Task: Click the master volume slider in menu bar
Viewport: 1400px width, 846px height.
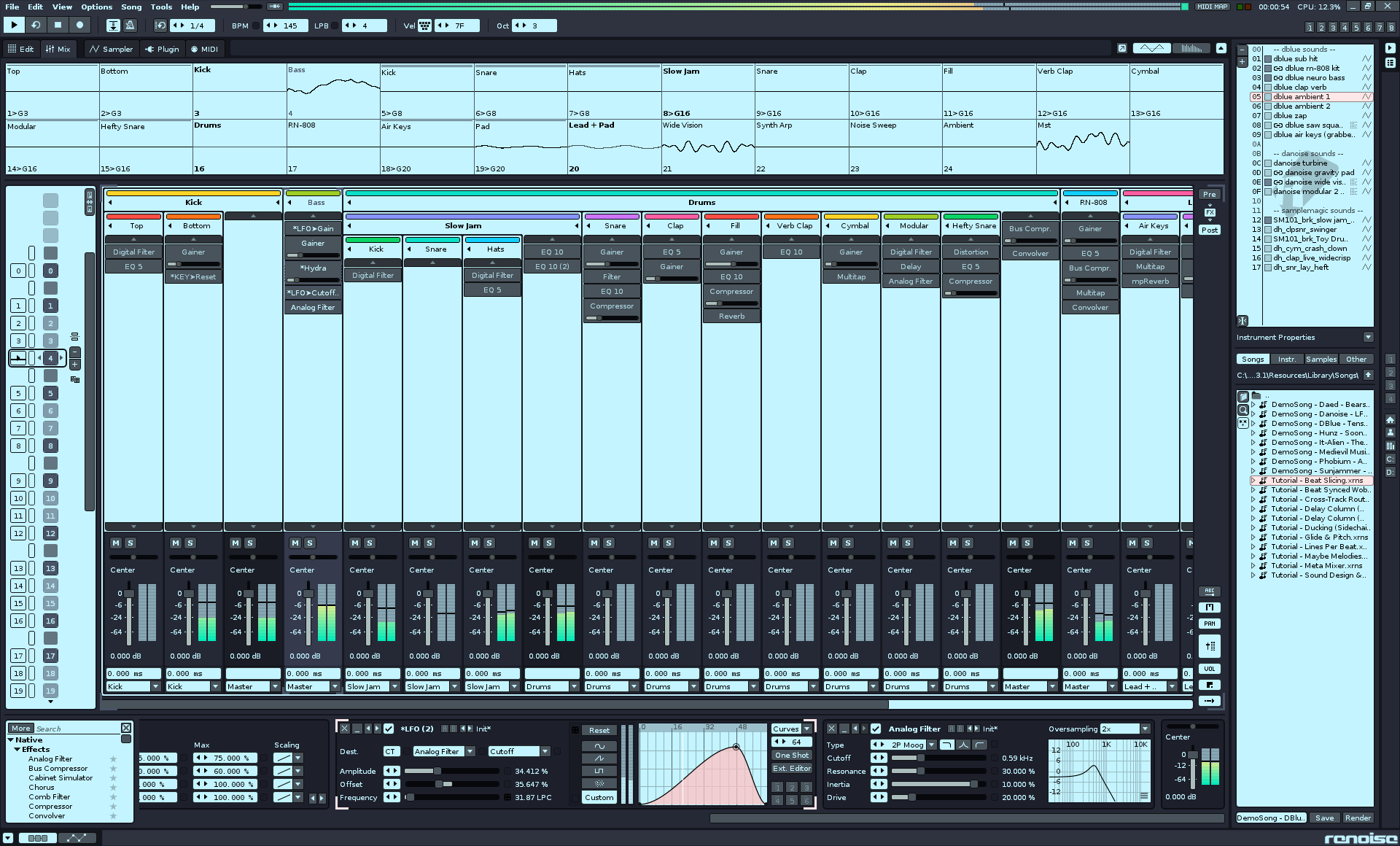Action: [236, 7]
